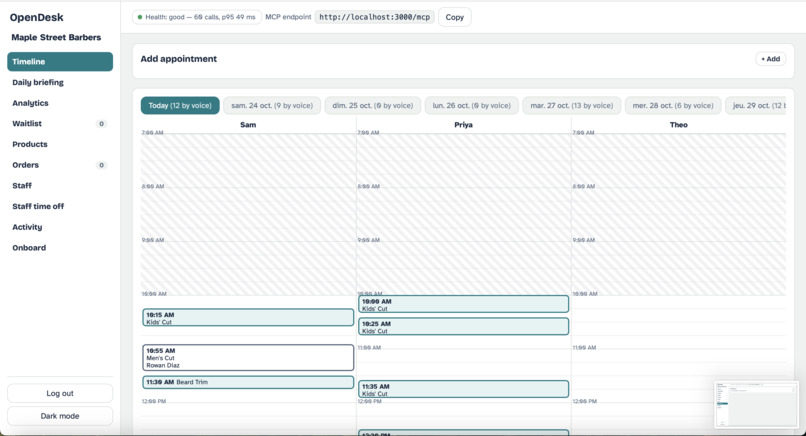Click the green health status indicator
The image size is (806, 436).
pyautogui.click(x=140, y=17)
